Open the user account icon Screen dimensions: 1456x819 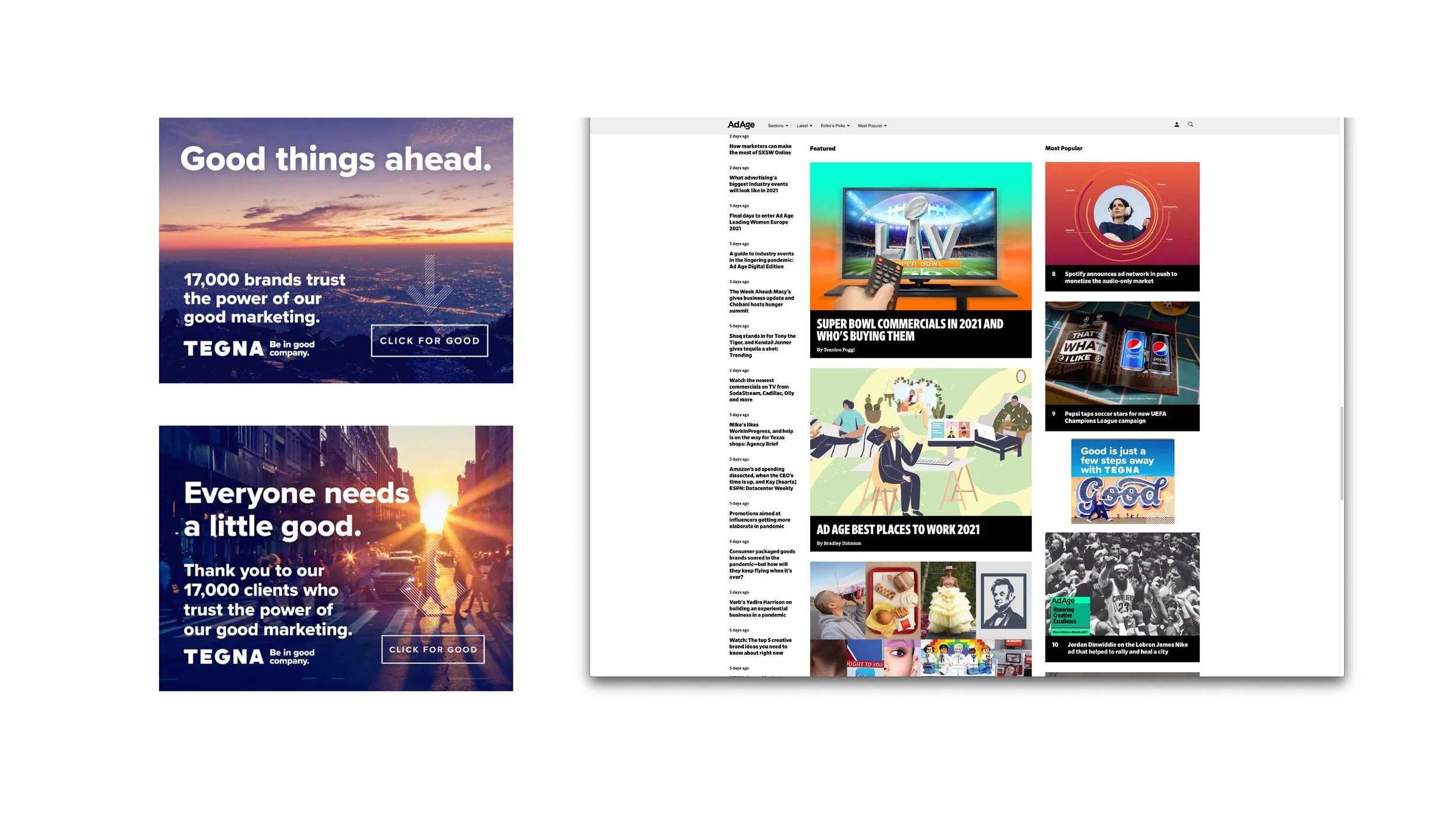point(1176,125)
